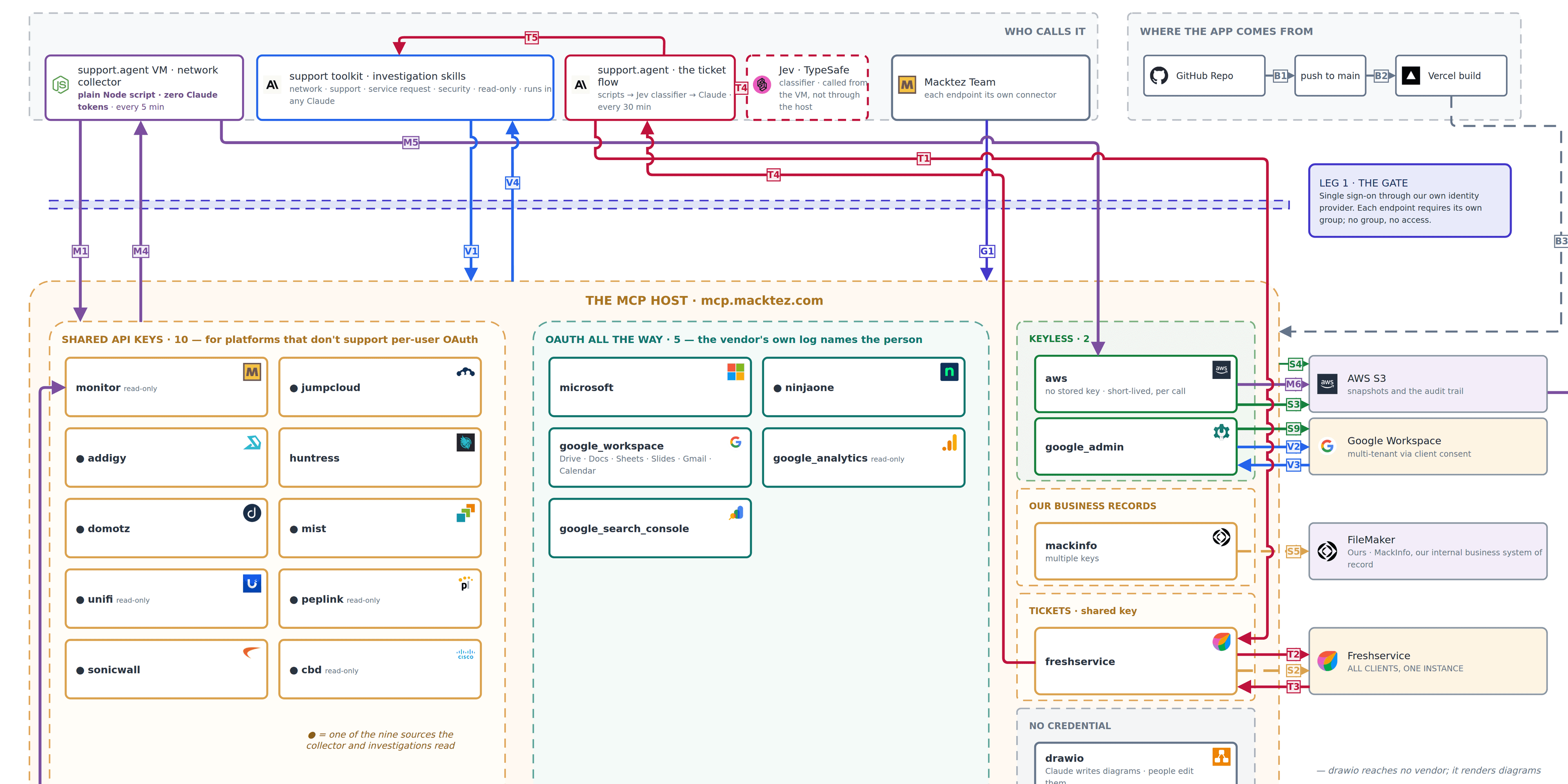The height and width of the screenshot is (784, 1568).
Task: Click the T2 edge label near Freshservice
Action: coord(1294,654)
